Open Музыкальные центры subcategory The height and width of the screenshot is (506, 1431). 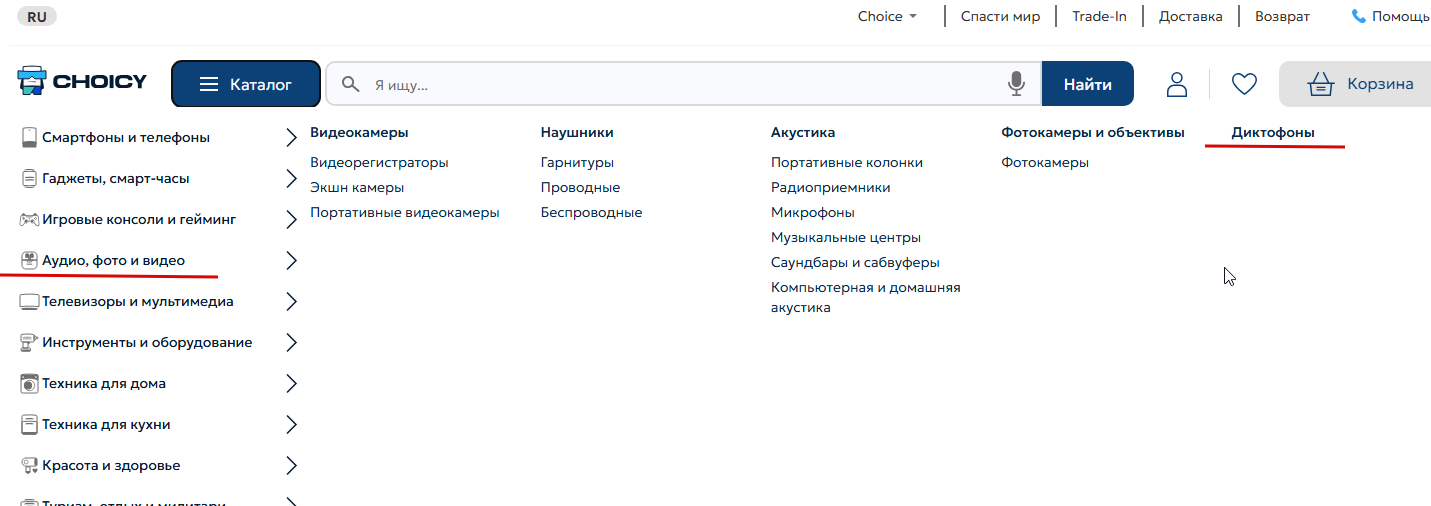[x=846, y=237]
